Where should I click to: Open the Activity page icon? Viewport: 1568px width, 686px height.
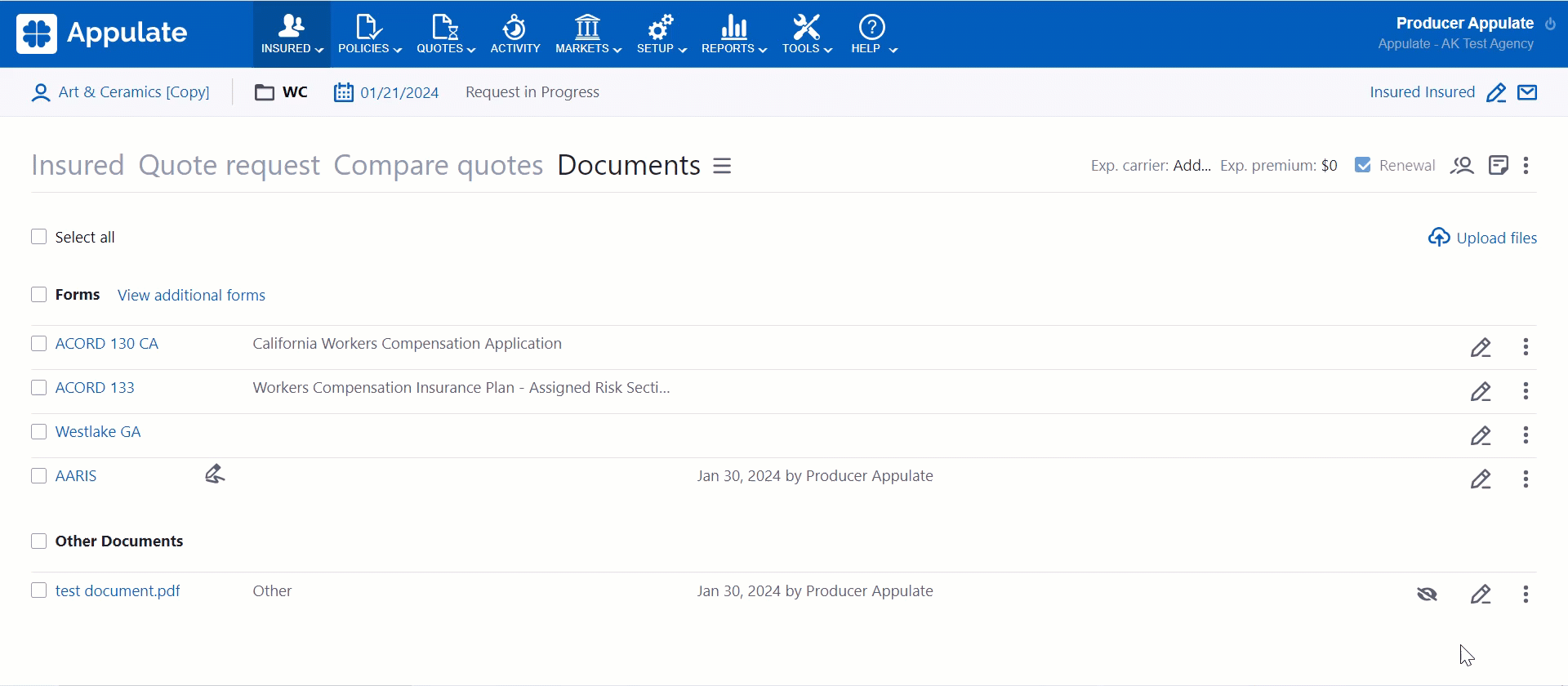tap(514, 33)
